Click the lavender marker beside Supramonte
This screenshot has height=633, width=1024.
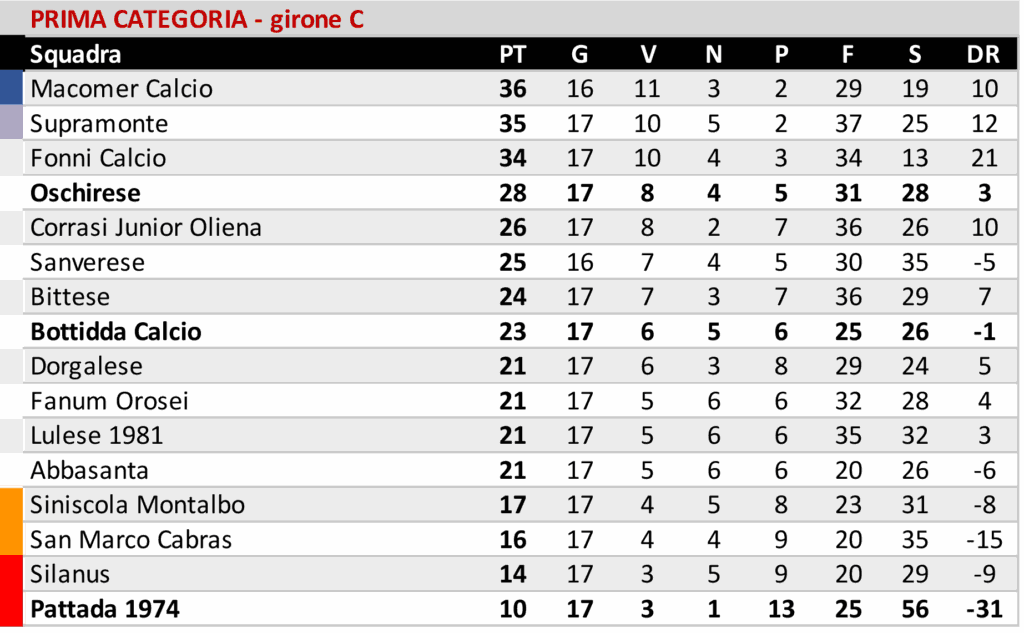tap(11, 123)
